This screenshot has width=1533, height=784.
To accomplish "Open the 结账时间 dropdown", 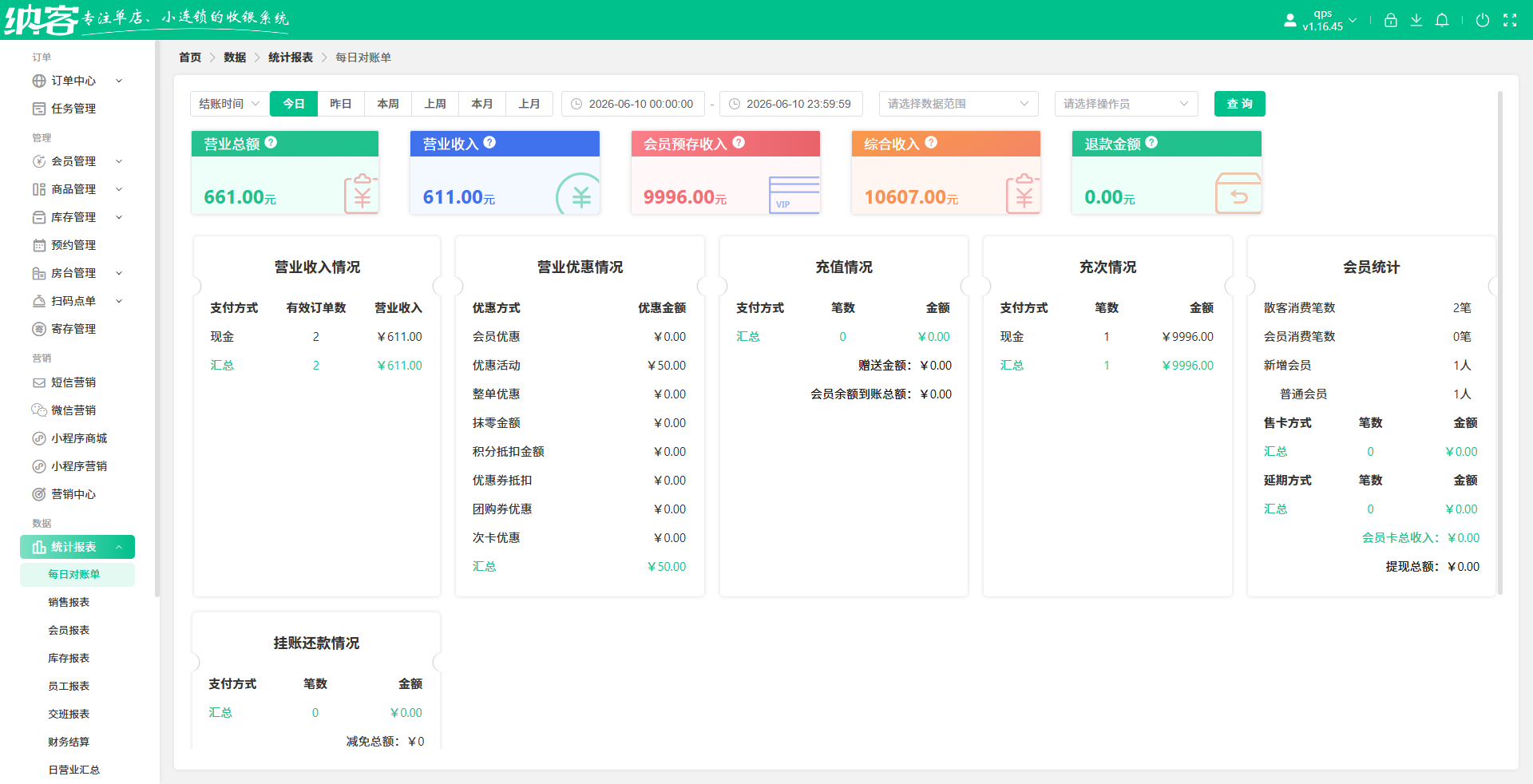I will pos(229,104).
